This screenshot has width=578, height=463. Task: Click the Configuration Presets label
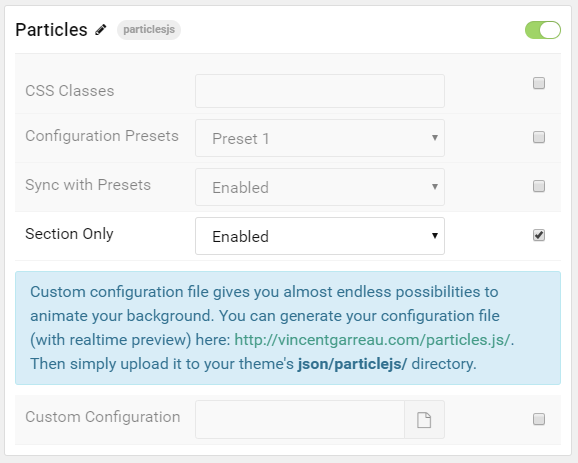(102, 136)
